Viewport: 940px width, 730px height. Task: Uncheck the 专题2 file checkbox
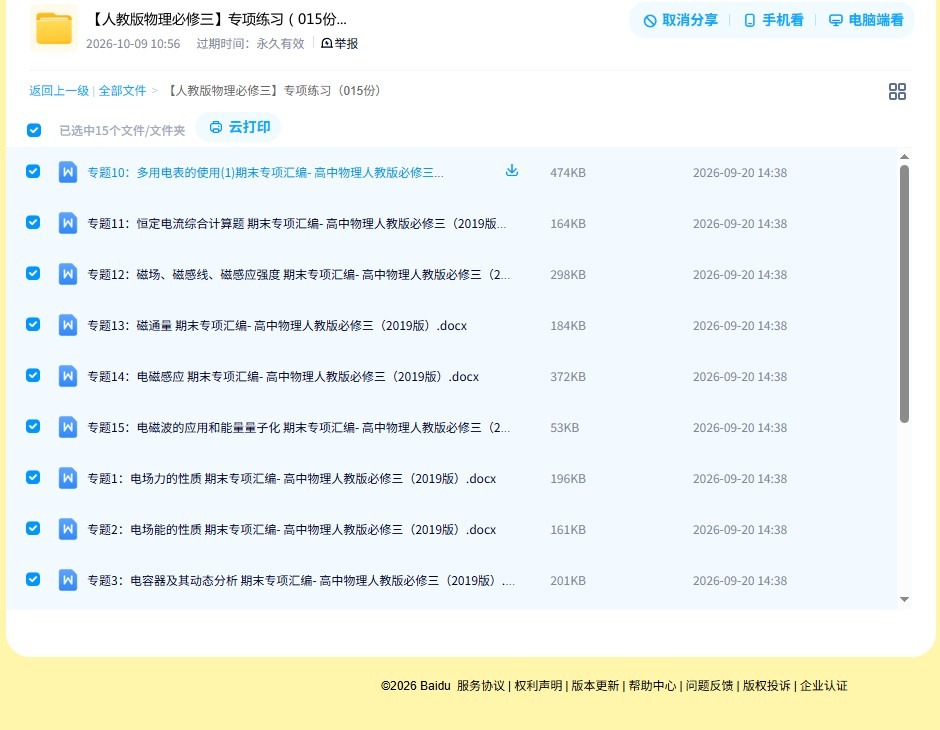33,528
